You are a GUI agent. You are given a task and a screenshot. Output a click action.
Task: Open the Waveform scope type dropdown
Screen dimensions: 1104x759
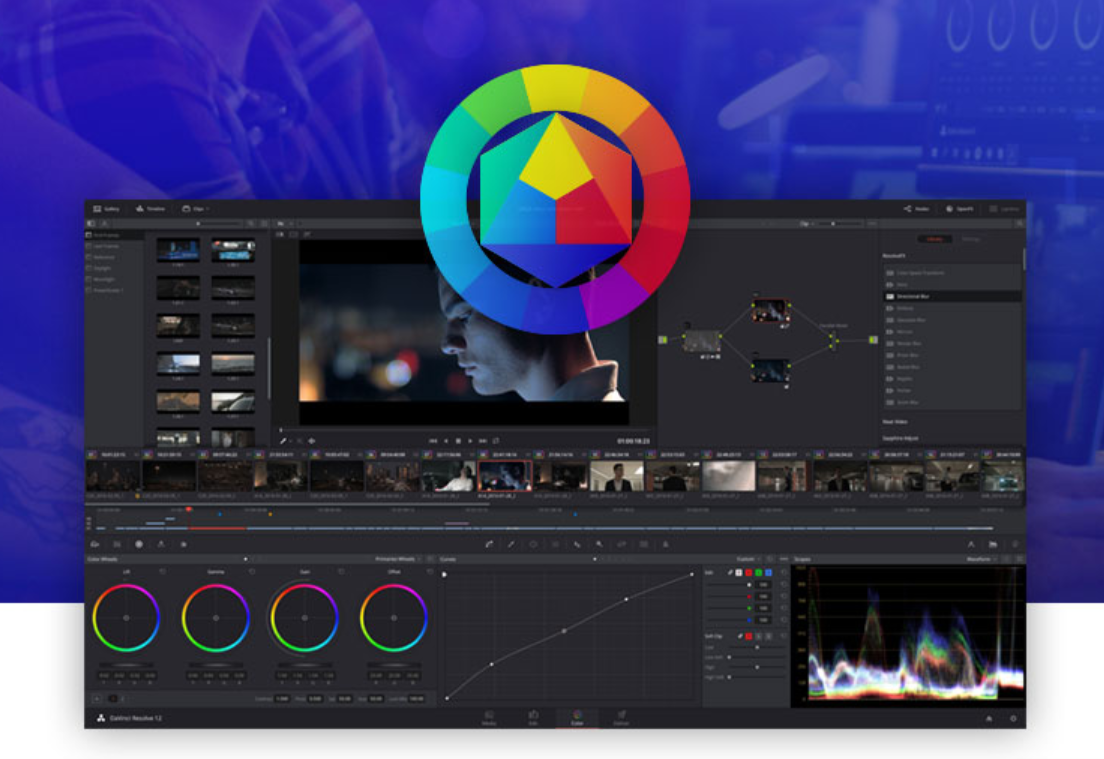tap(982, 559)
